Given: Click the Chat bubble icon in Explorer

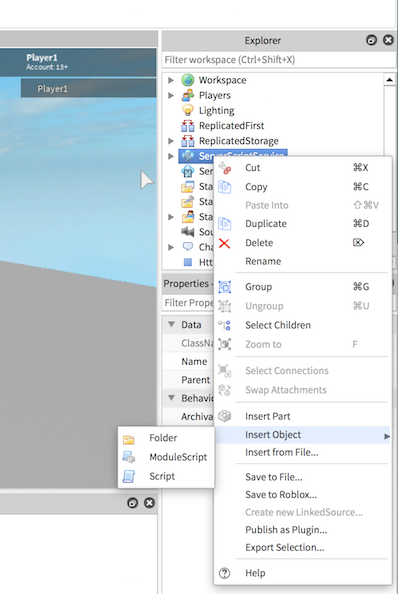Looking at the screenshot, I should coord(187,247).
